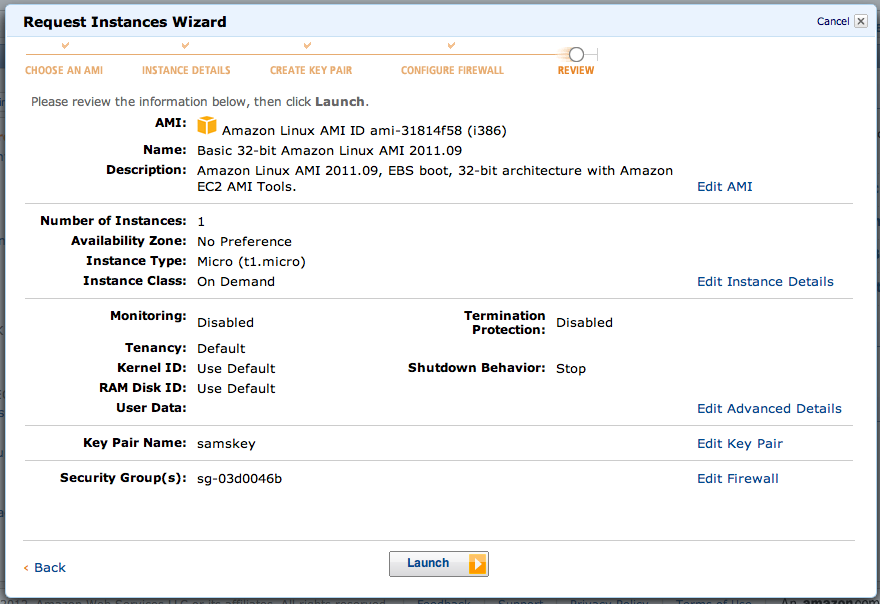Click the checkmark above Choose an AMI

[66, 45]
